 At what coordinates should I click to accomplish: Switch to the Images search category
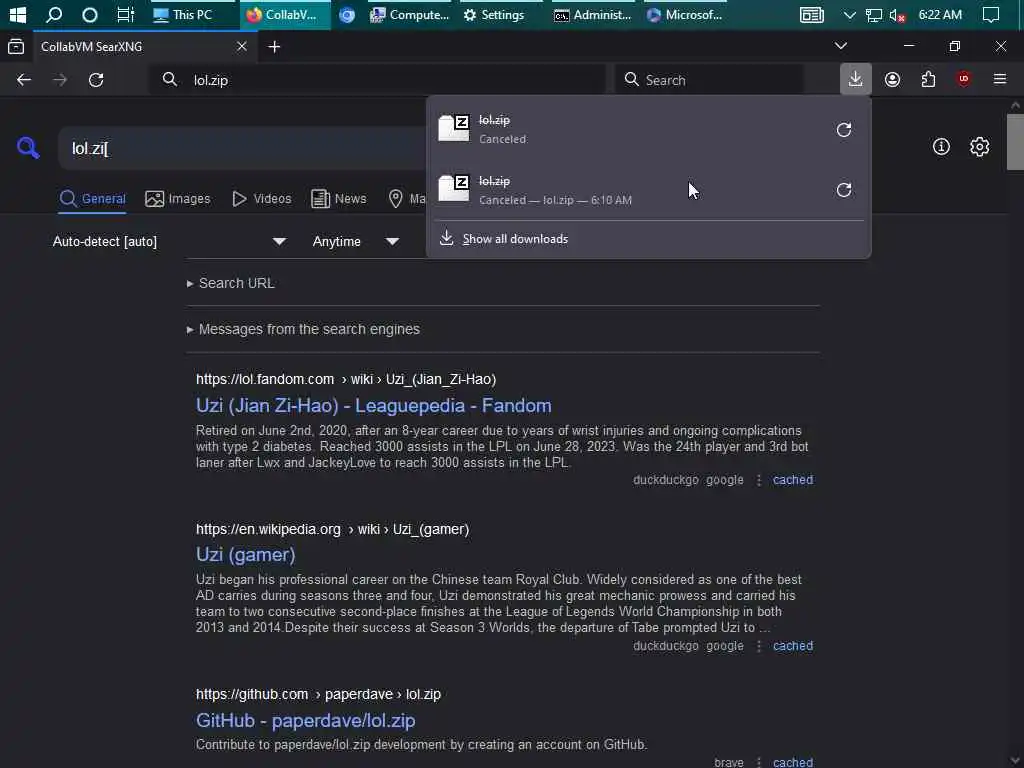(x=178, y=199)
